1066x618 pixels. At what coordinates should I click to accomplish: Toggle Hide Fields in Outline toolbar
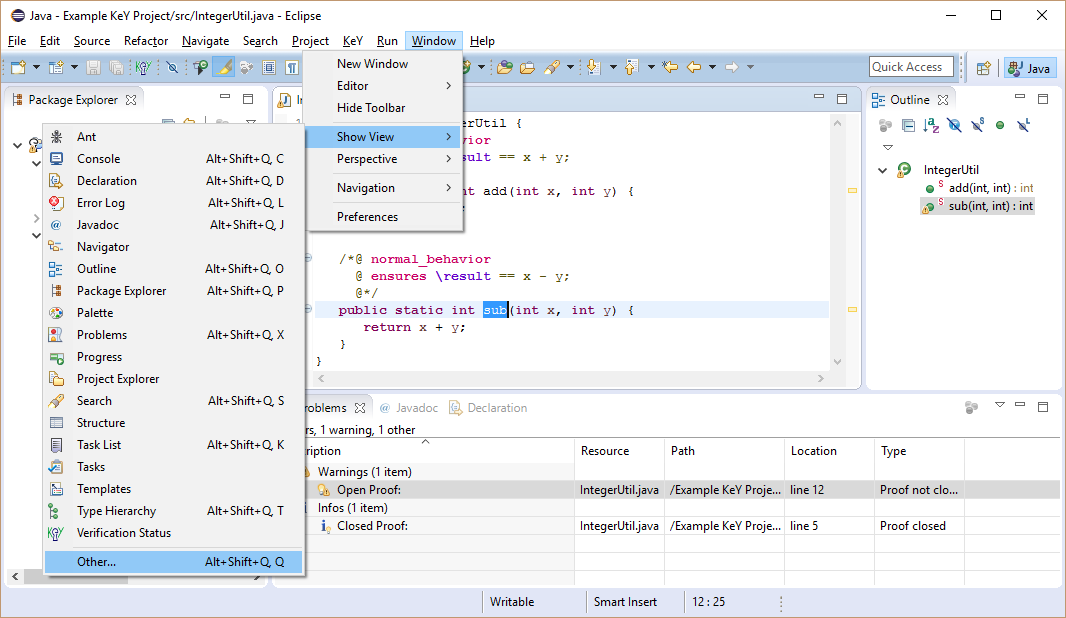(955, 125)
